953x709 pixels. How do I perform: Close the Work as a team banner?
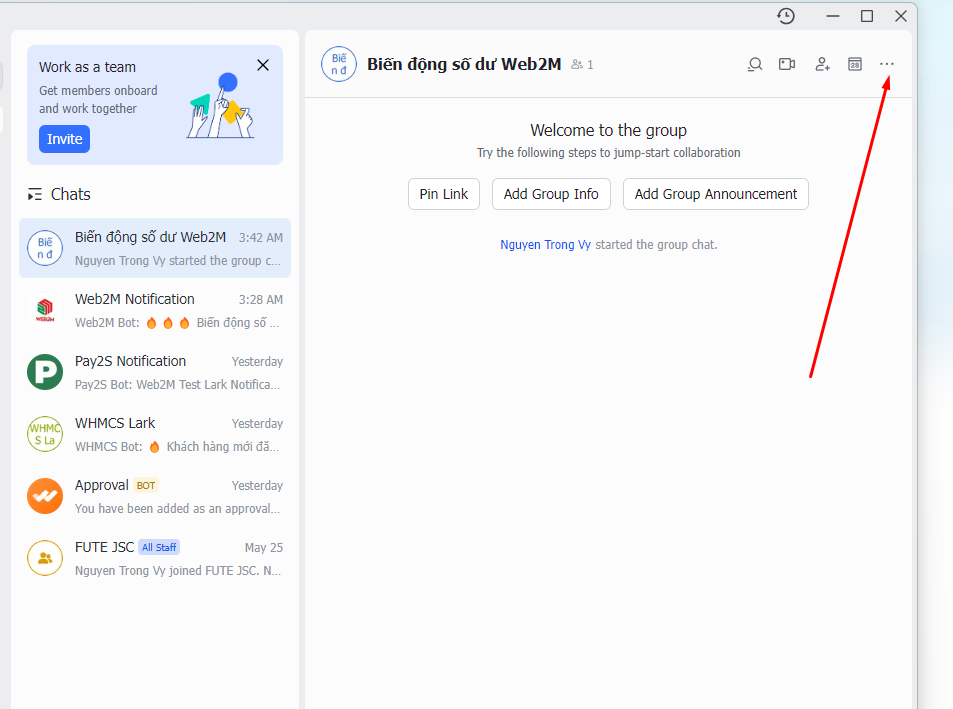(263, 65)
